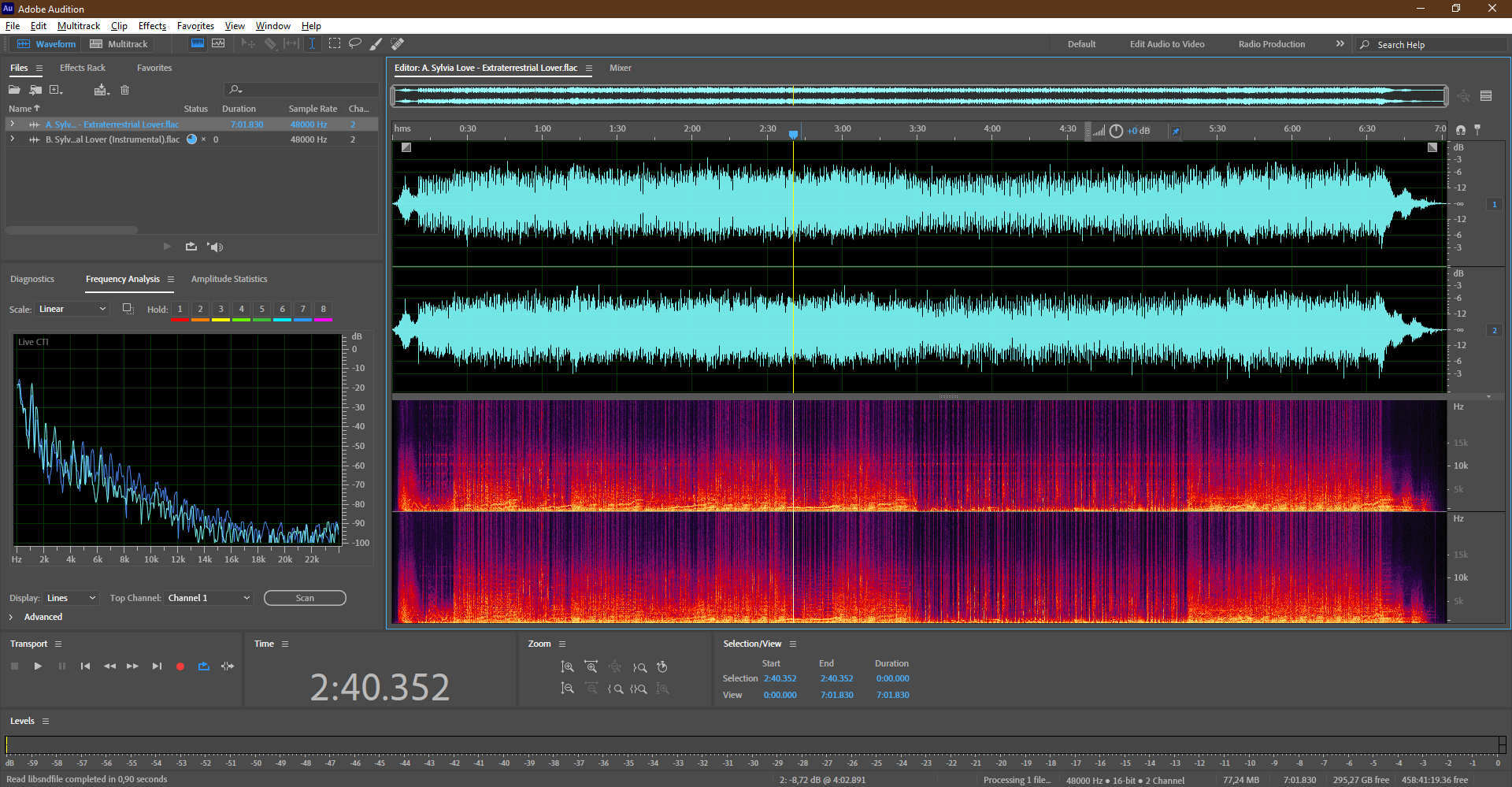Toggle the Spectral Pitch Display
The height and width of the screenshot is (787, 1512).
(218, 44)
